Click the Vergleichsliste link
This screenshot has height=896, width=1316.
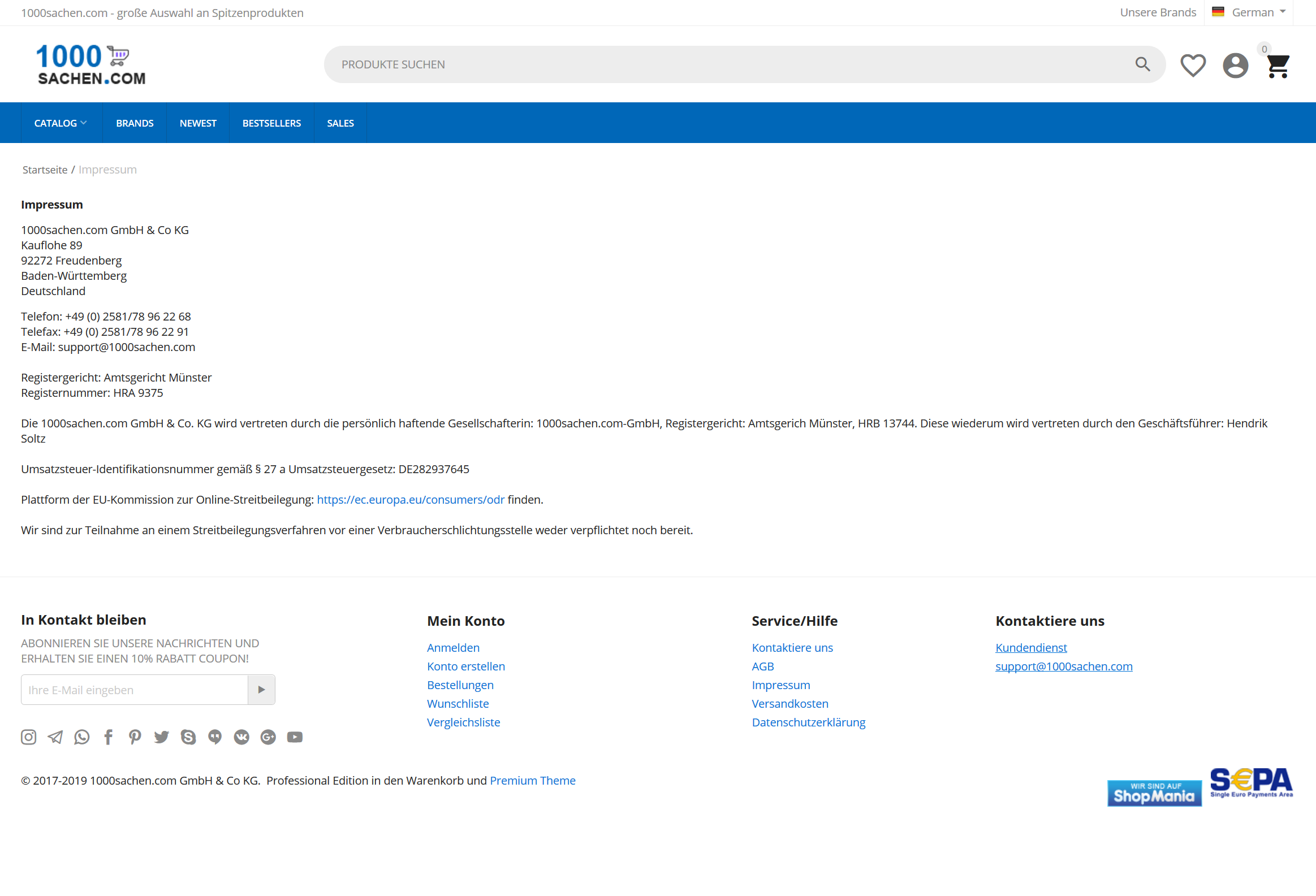pos(463,722)
